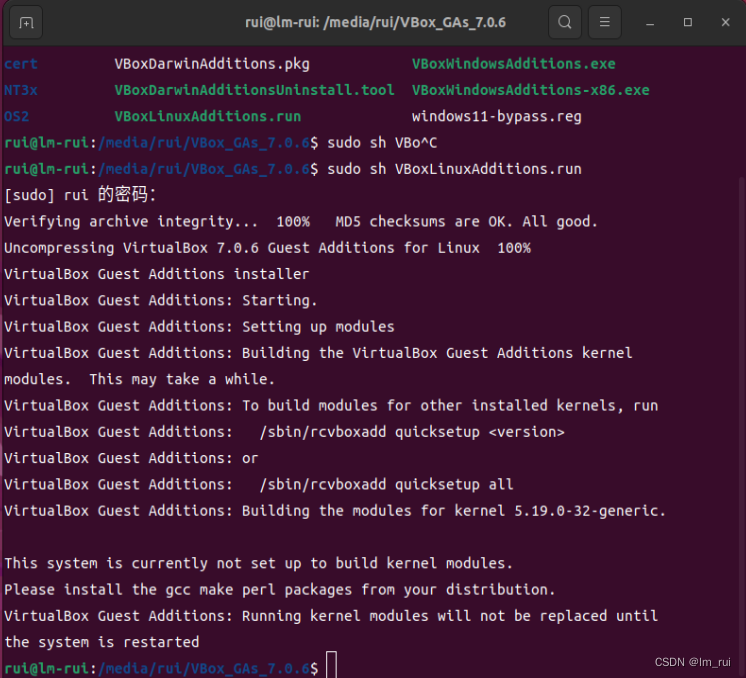Open the terminal search icon
Screen dimensions: 746x678
coord(565,22)
